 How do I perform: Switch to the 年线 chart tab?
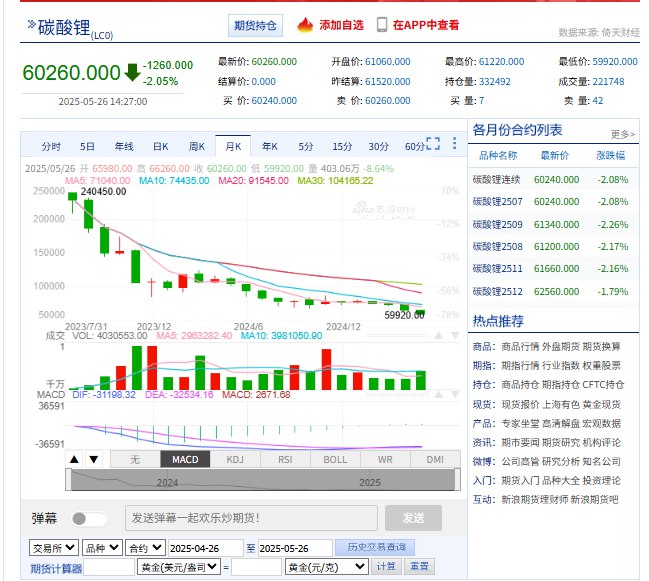click(124, 146)
